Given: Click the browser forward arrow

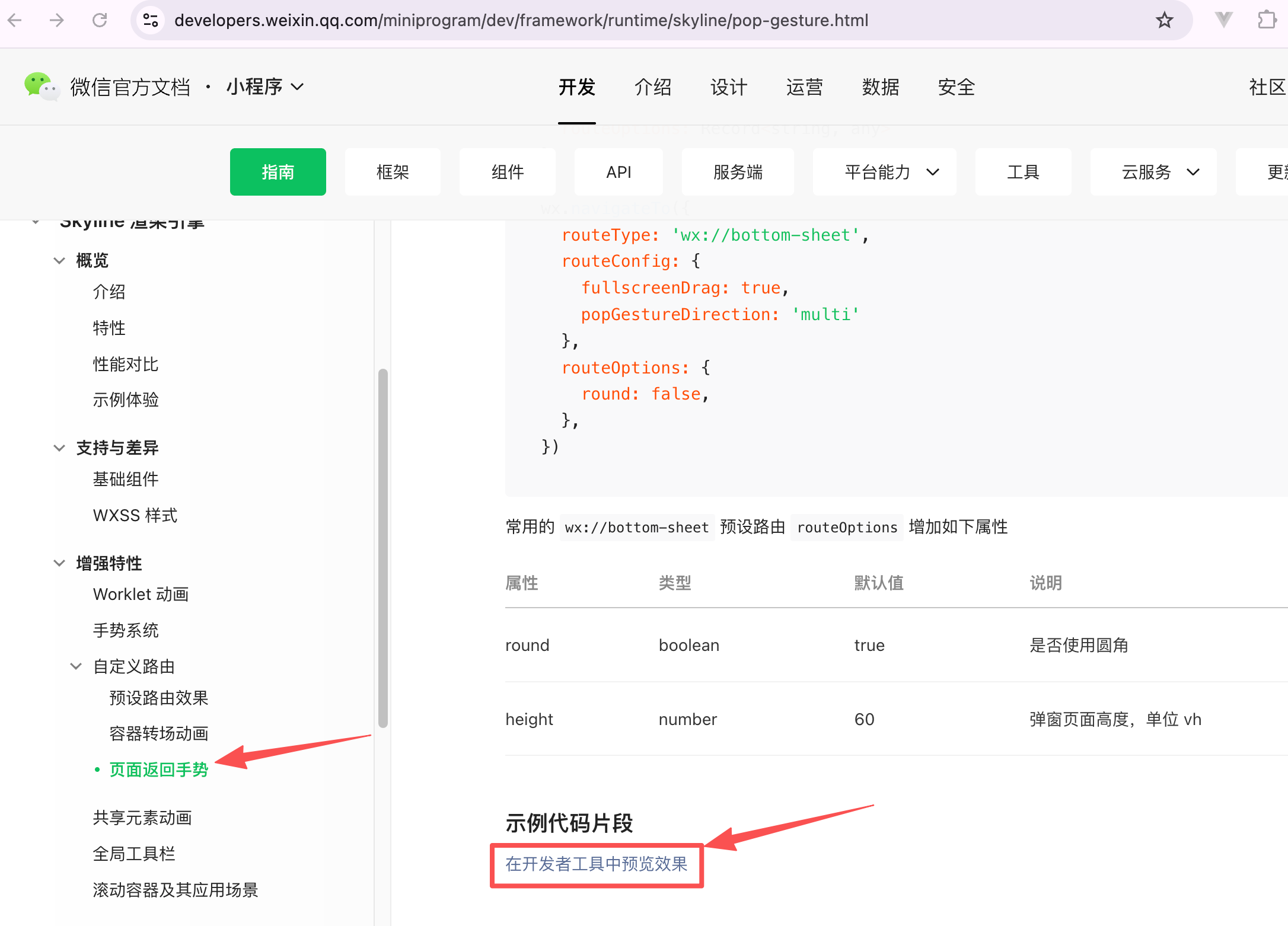Looking at the screenshot, I should (x=57, y=21).
